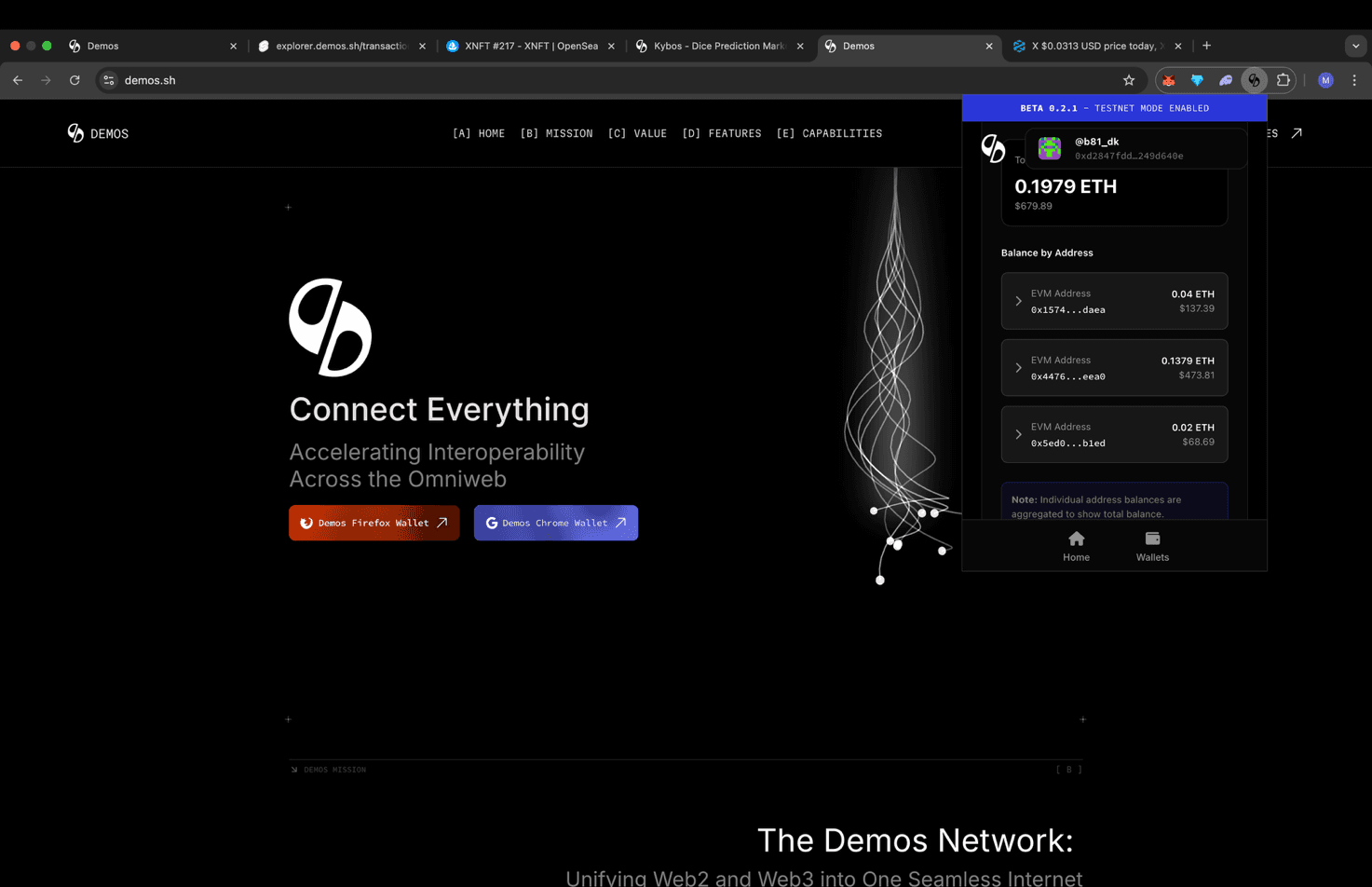Open the Wallets section in the popup

click(x=1152, y=545)
